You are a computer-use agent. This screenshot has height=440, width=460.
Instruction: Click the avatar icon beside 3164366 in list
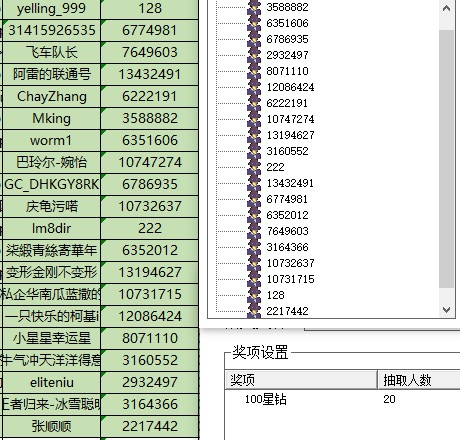click(254, 247)
